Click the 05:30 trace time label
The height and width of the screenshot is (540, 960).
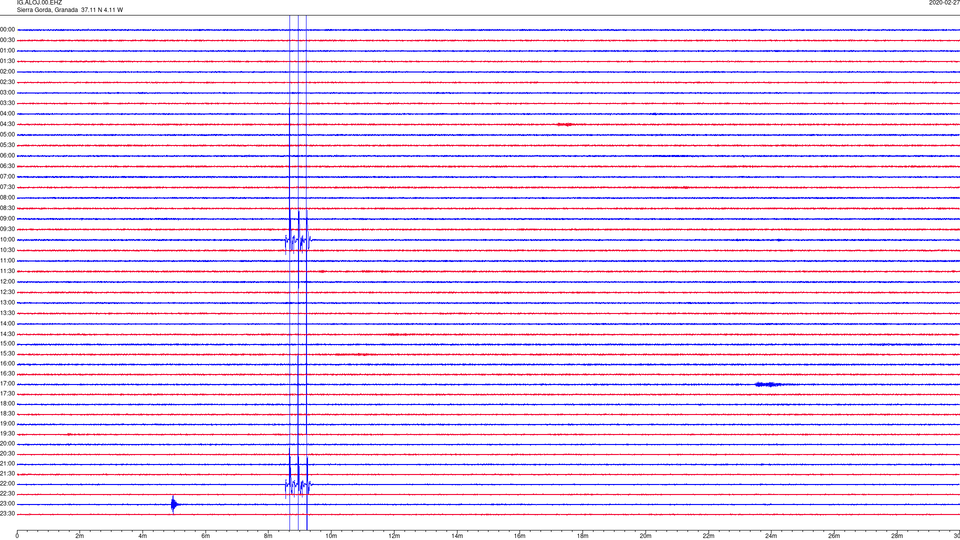click(7, 145)
